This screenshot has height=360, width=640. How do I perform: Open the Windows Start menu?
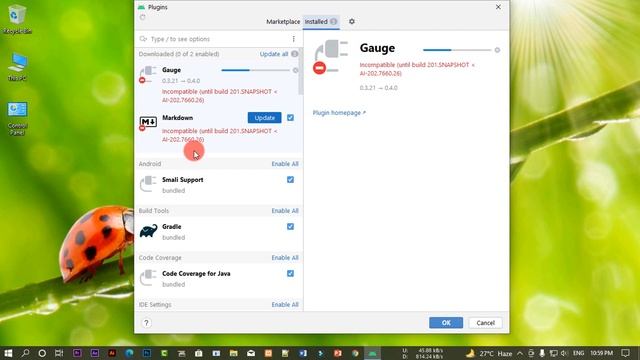(8, 353)
